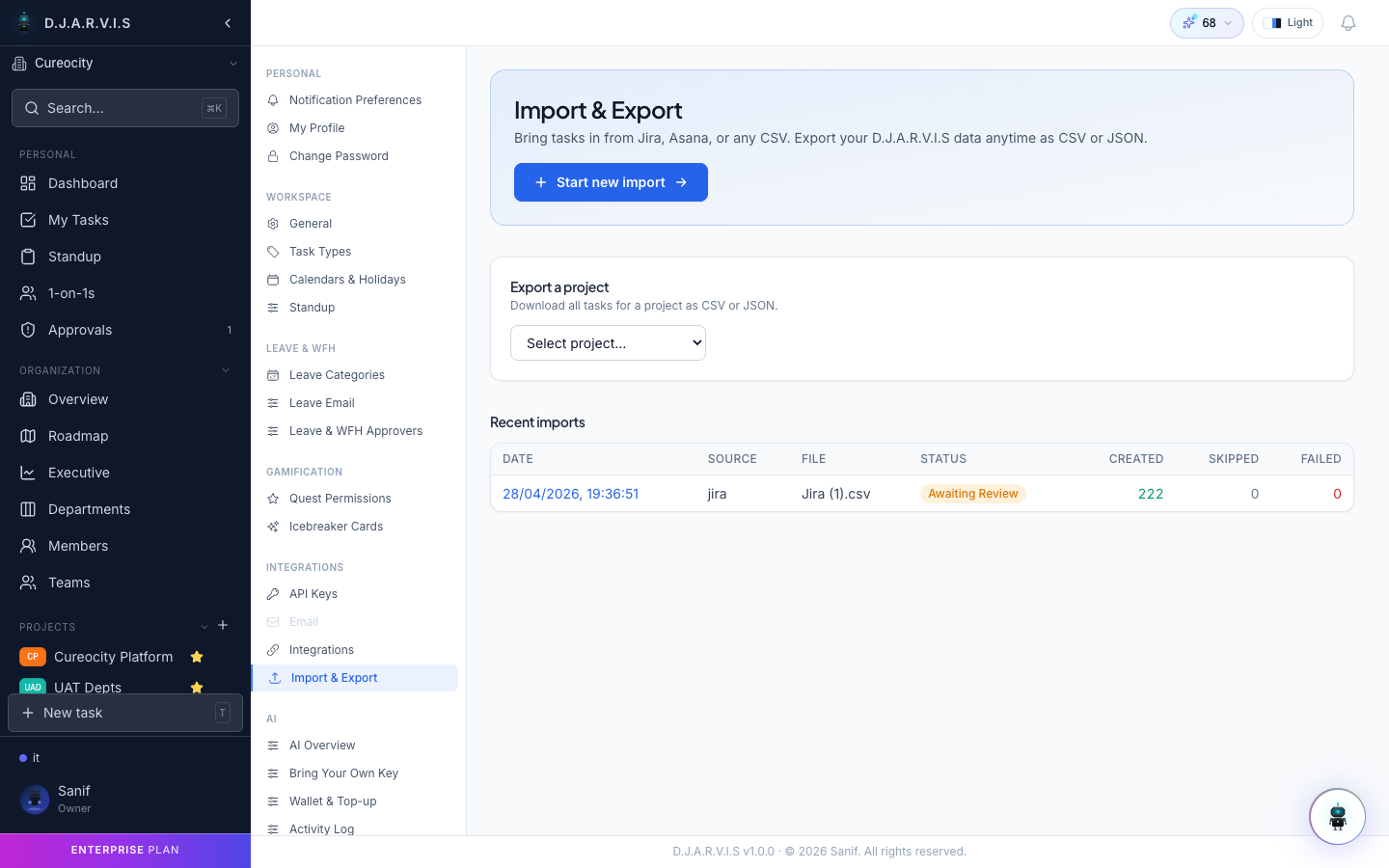The height and width of the screenshot is (868, 1389).
Task: Click the 1-on-1s people icon
Action: [x=28, y=293]
